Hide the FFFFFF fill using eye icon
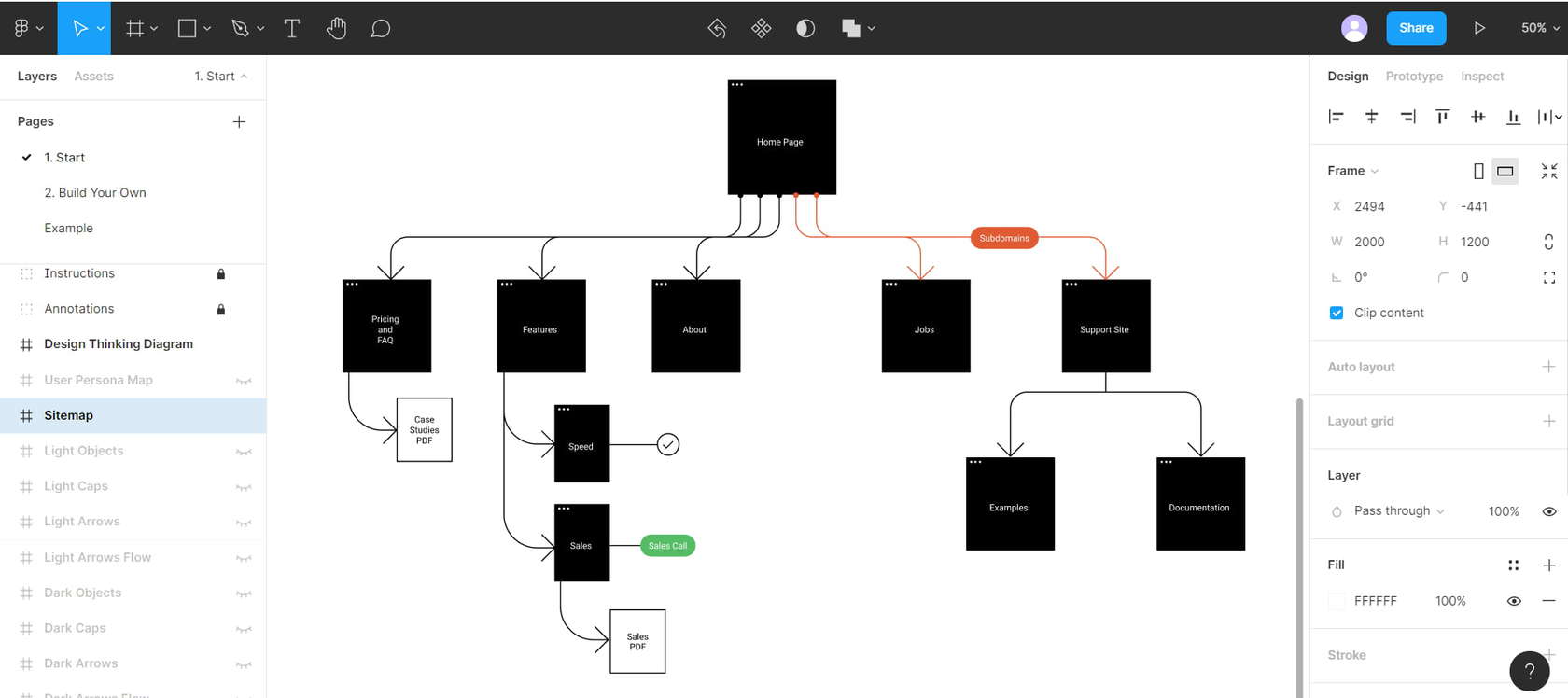The image size is (1568, 698). tap(1514, 601)
